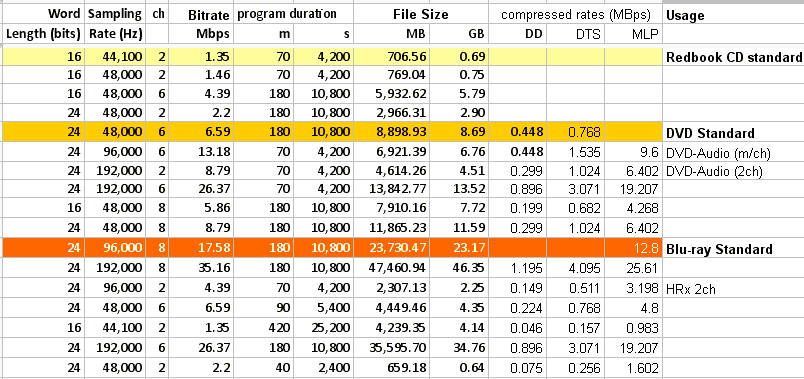Screen dimensions: 804x379
Task: Select the DTS column subheader
Action: coord(576,34)
